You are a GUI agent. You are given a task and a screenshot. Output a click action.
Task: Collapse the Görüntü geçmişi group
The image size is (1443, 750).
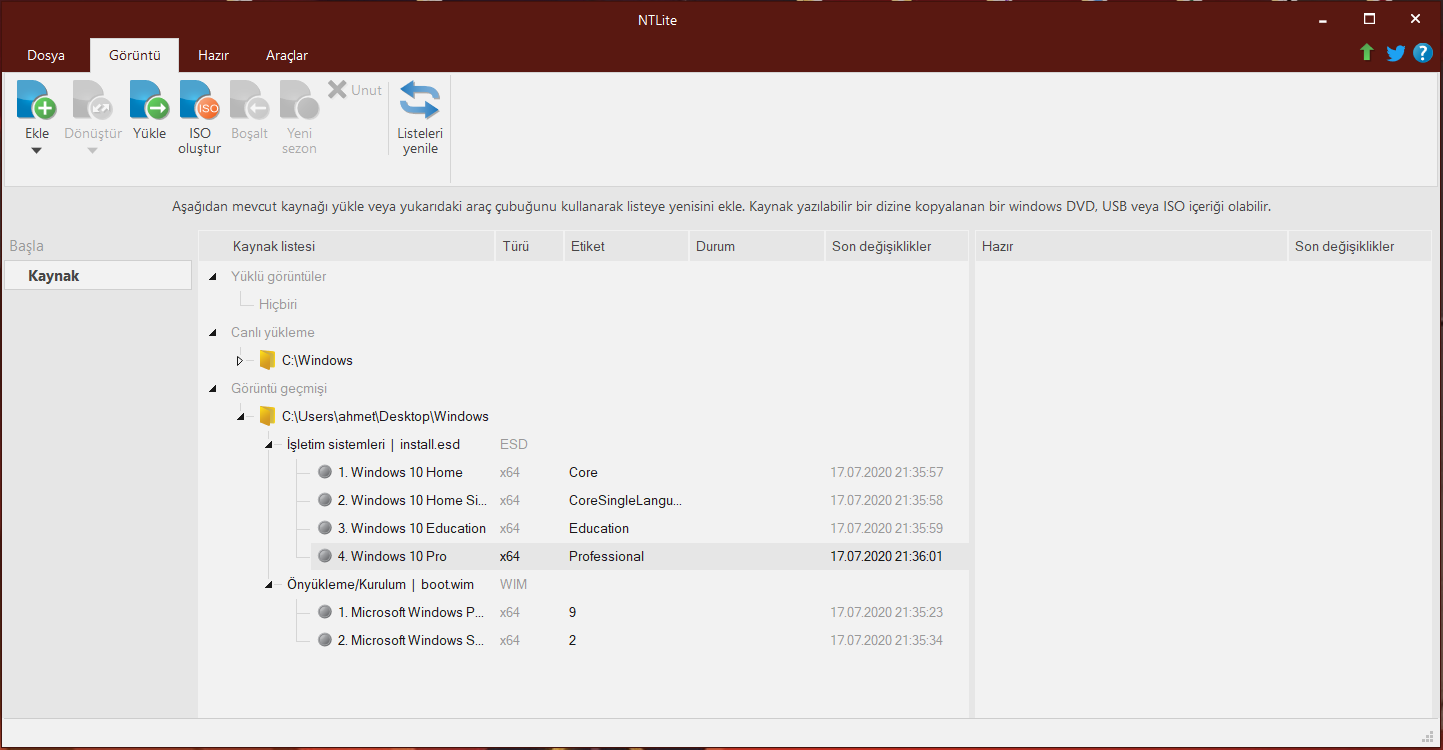212,389
